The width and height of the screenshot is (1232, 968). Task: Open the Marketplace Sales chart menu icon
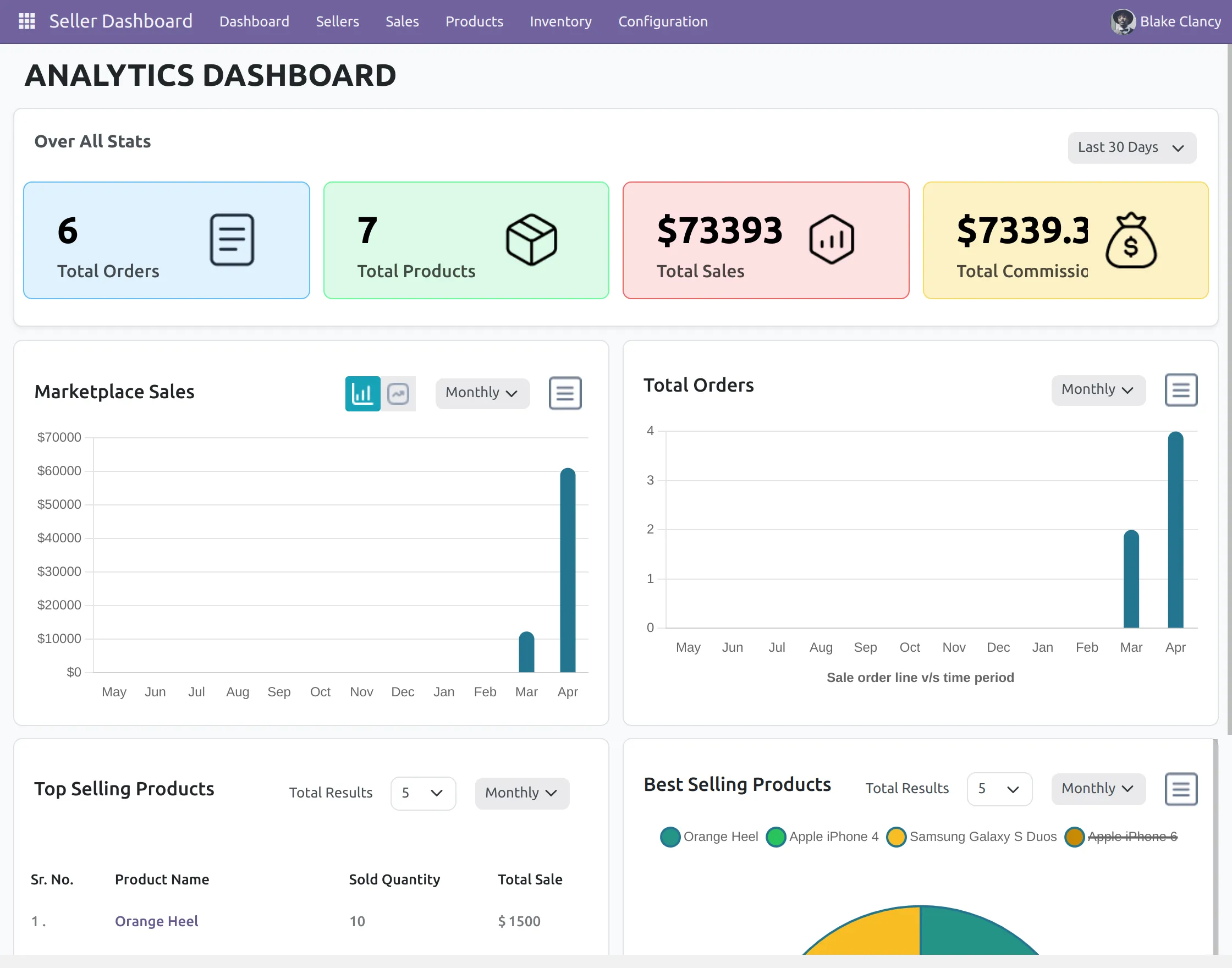(565, 393)
